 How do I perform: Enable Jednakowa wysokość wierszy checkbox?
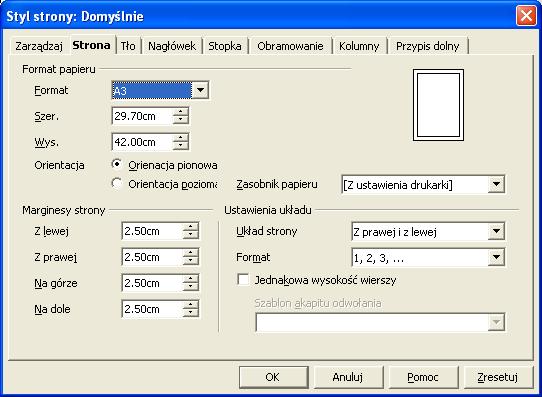pos(243,280)
